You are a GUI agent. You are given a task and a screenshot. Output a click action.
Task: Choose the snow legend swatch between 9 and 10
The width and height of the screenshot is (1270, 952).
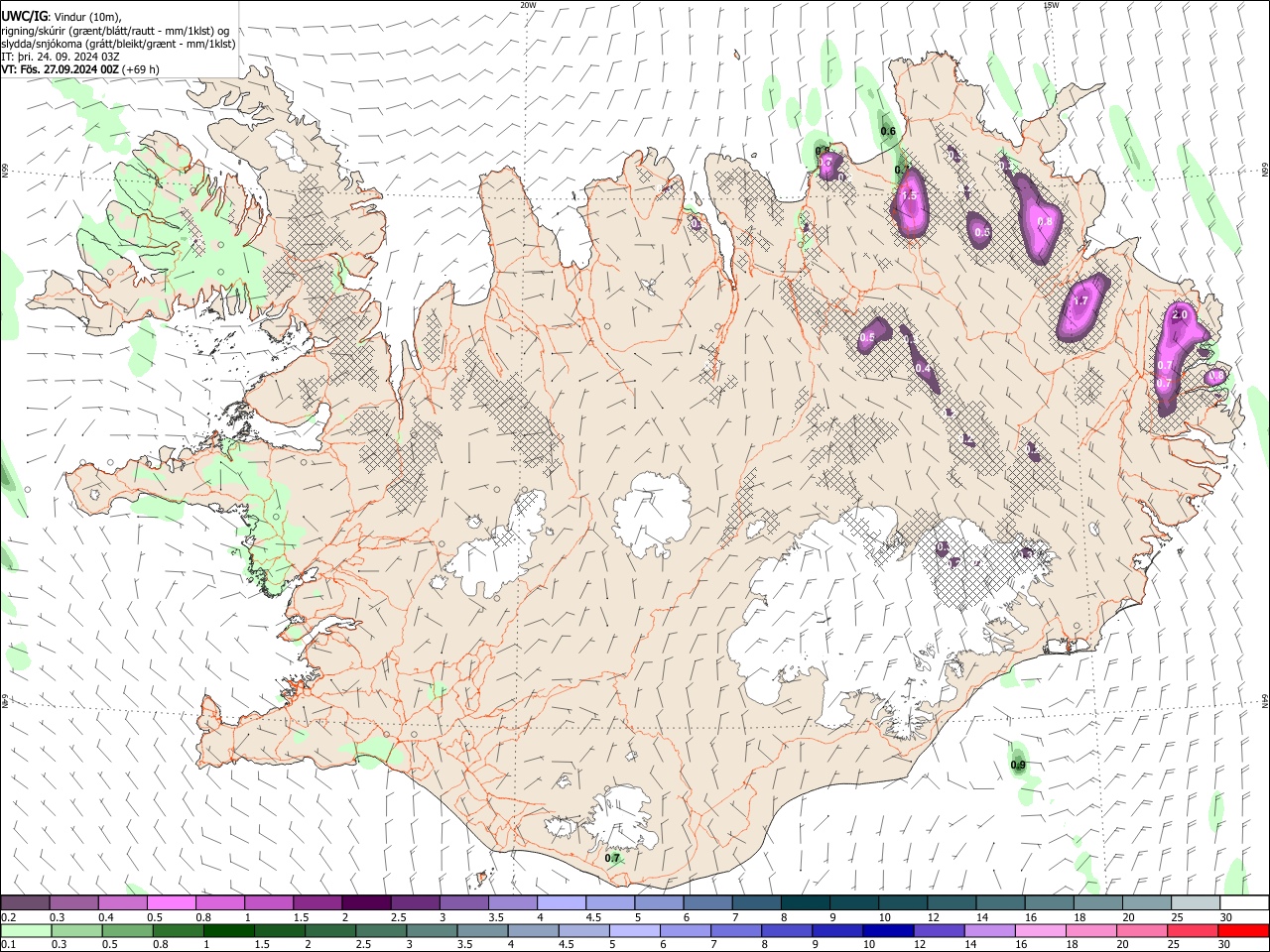pyautogui.click(x=854, y=903)
